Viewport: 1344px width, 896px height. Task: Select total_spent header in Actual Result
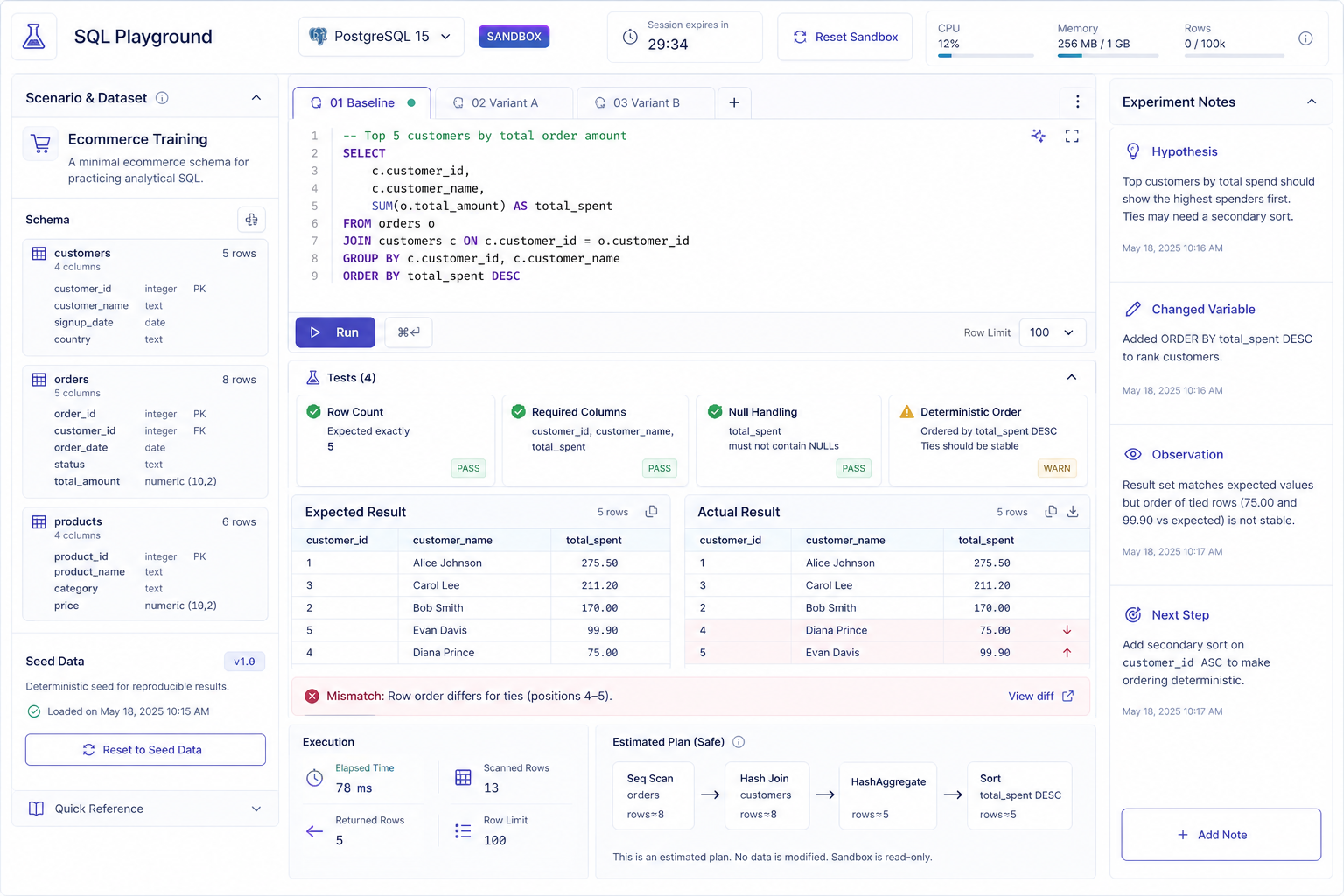[x=986, y=541]
